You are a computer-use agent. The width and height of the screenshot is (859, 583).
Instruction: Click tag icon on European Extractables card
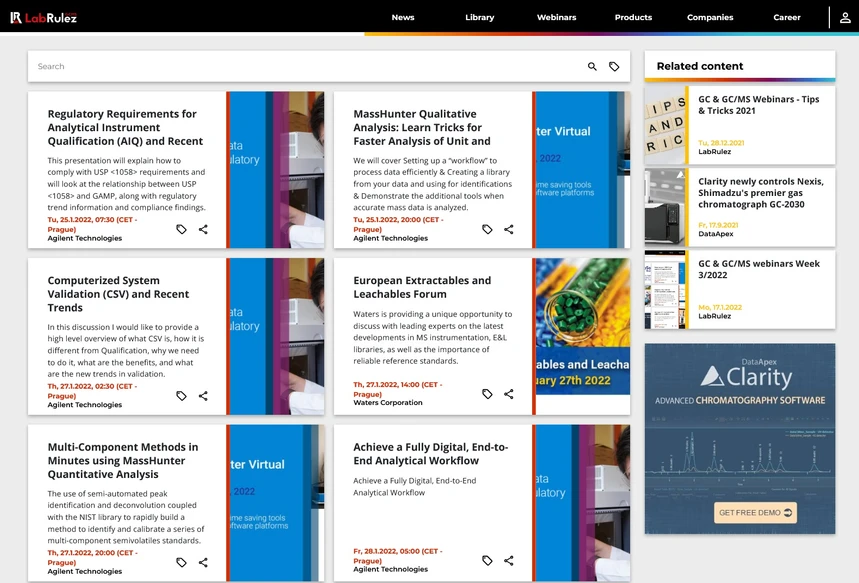(x=487, y=394)
